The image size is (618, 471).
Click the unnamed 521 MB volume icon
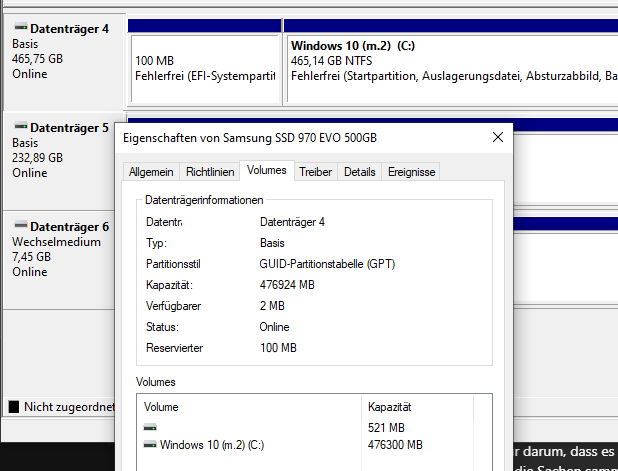150,428
